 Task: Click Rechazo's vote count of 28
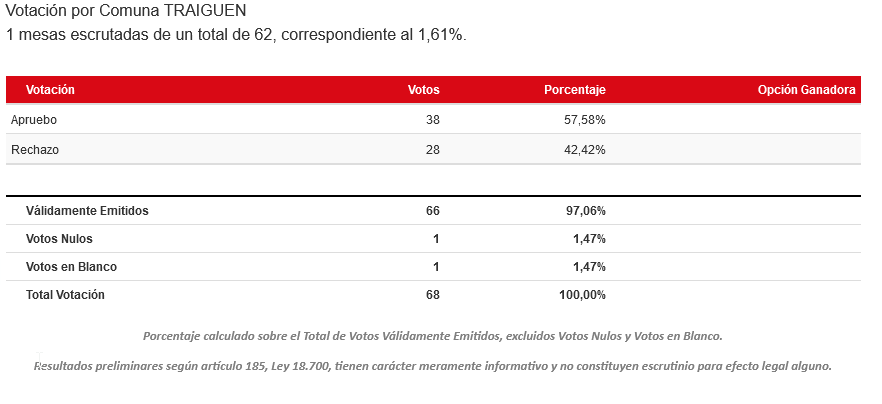432,150
